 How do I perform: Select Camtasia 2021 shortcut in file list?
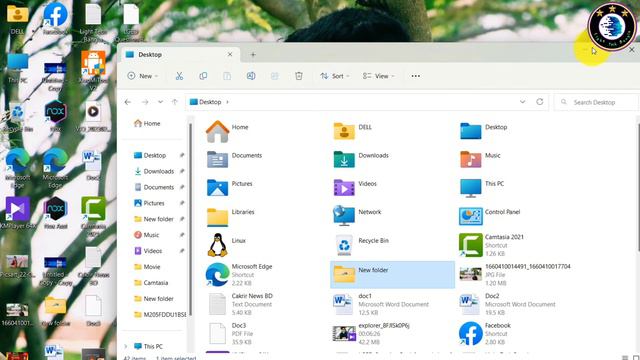(x=491, y=245)
